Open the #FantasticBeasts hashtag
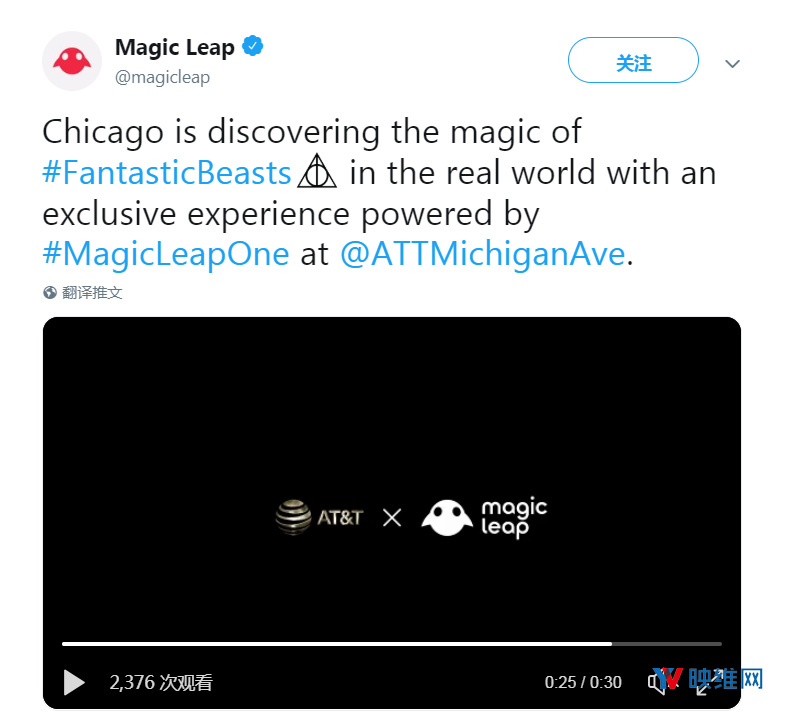Screen dimensions: 786x712 (x=166, y=172)
